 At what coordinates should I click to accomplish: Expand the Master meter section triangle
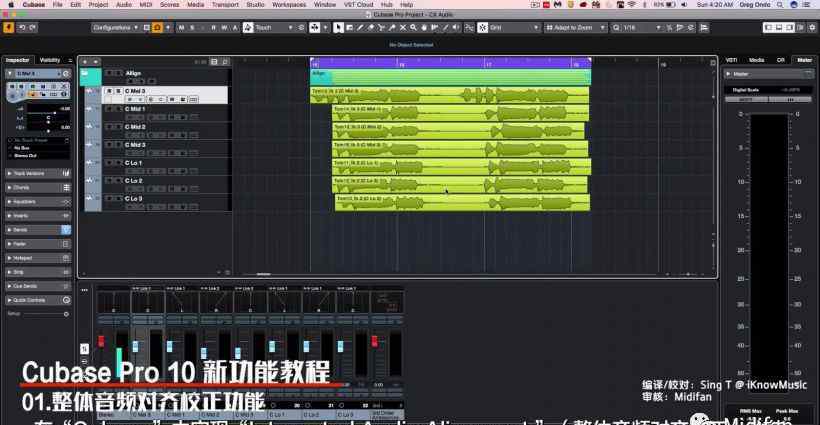728,74
